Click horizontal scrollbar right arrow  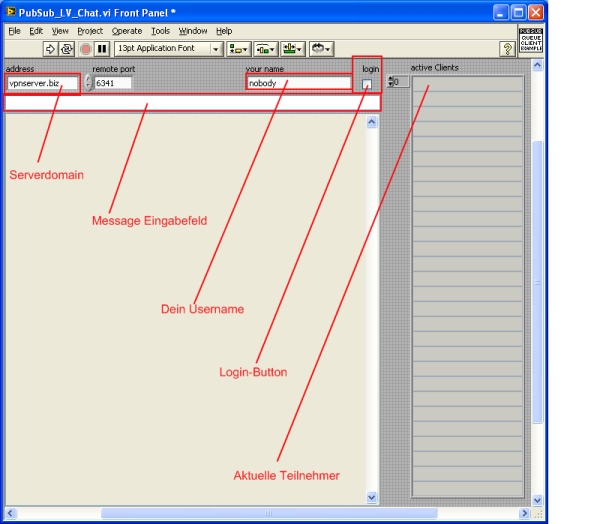point(524,513)
